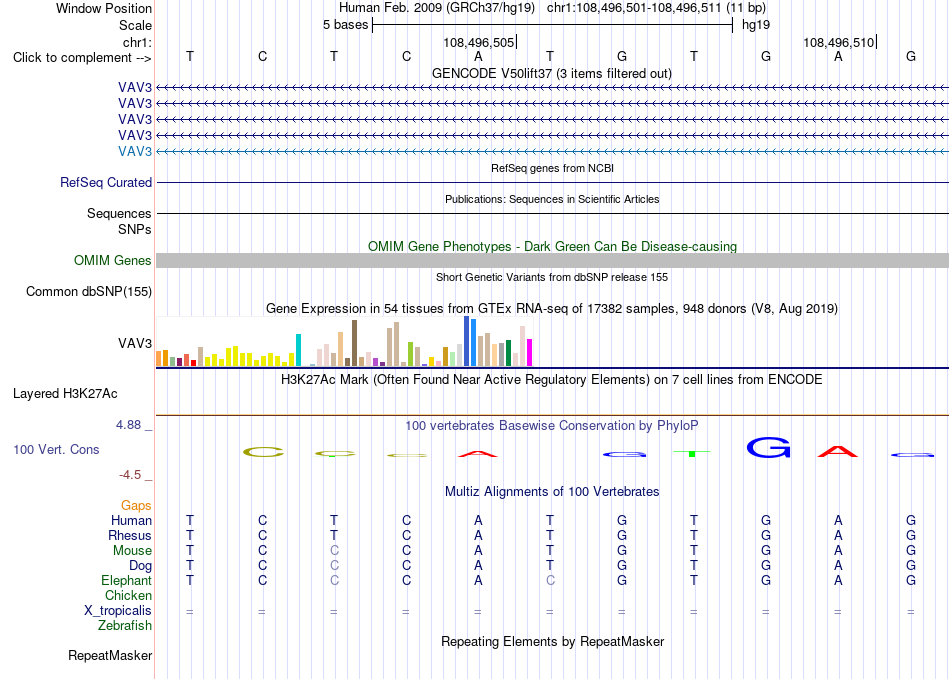Select the 'Mouse' species label
The width and height of the screenshot is (950, 679).
[132, 551]
